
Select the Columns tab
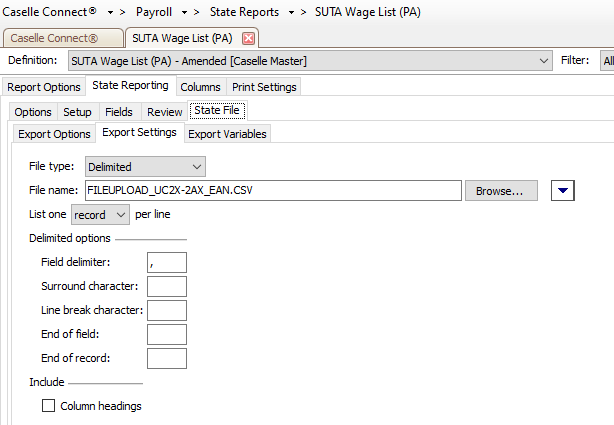pos(200,87)
